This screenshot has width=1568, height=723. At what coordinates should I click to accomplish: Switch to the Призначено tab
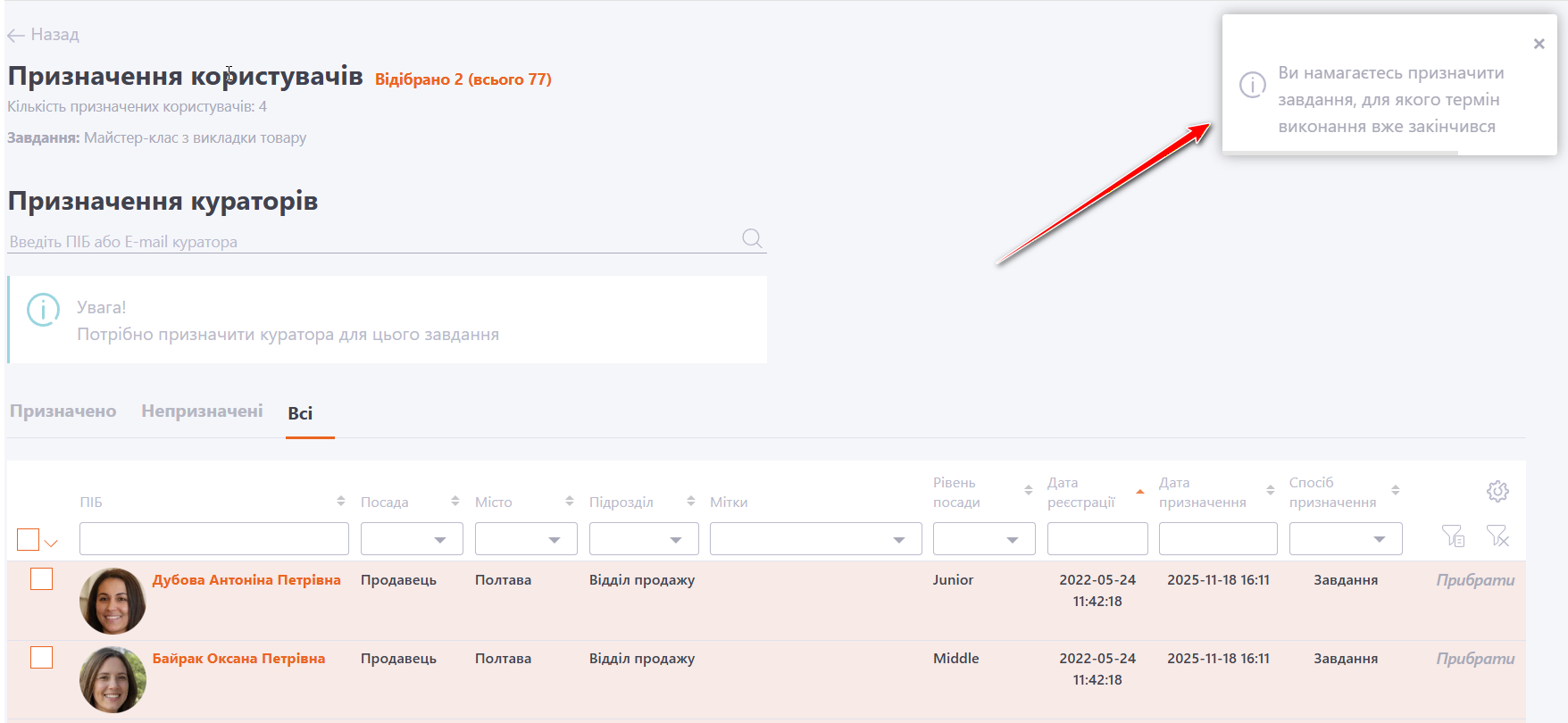pyautogui.click(x=63, y=411)
